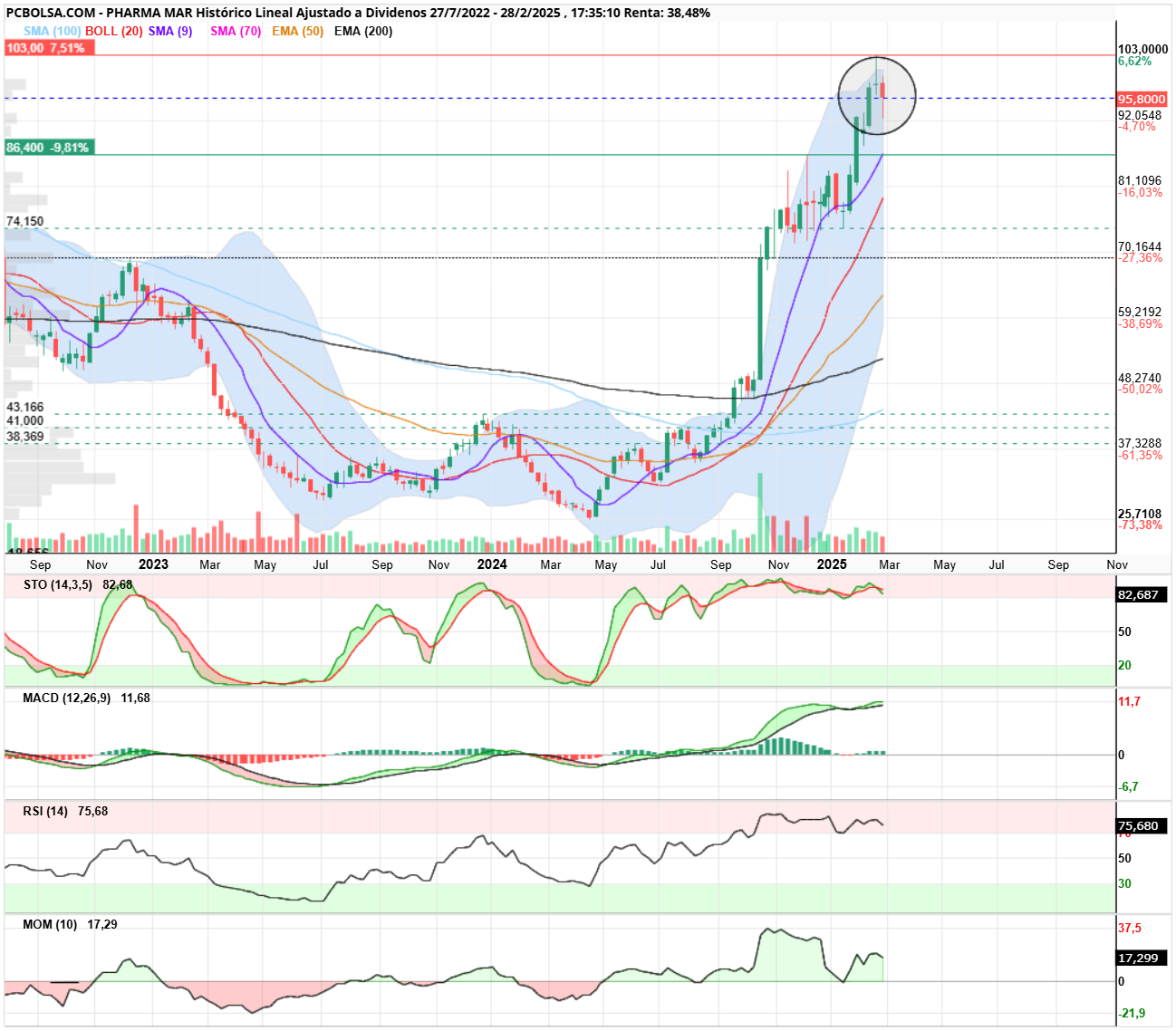The height and width of the screenshot is (1031, 1176).
Task: Click the 74,150 price level label
Action: (25, 221)
